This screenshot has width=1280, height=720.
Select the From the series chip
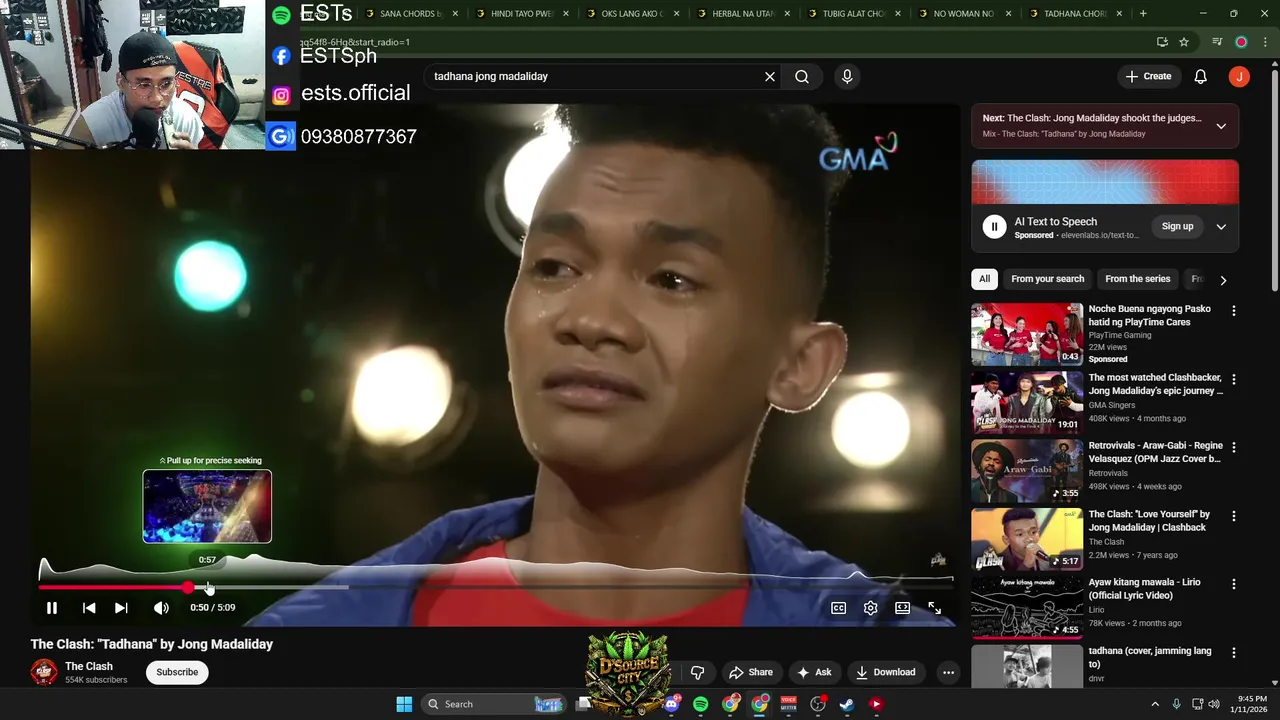pos(1137,279)
